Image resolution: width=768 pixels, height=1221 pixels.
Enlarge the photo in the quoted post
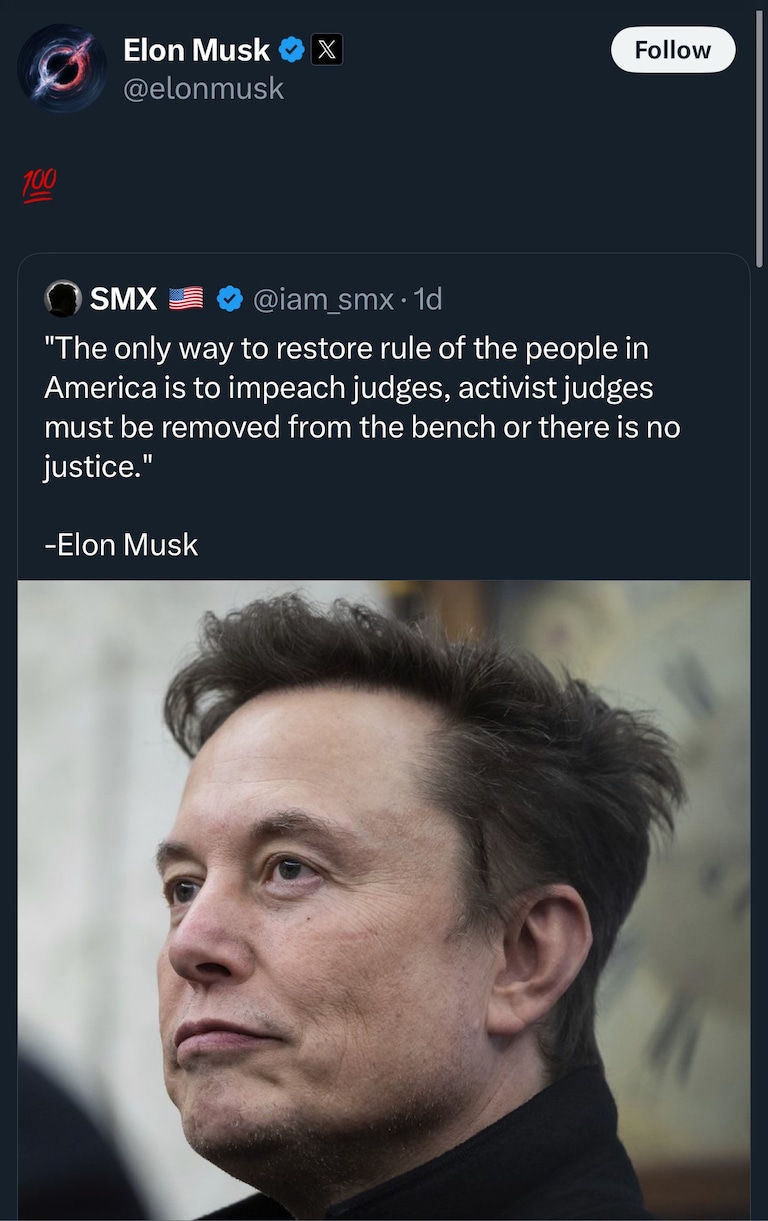pos(384,900)
